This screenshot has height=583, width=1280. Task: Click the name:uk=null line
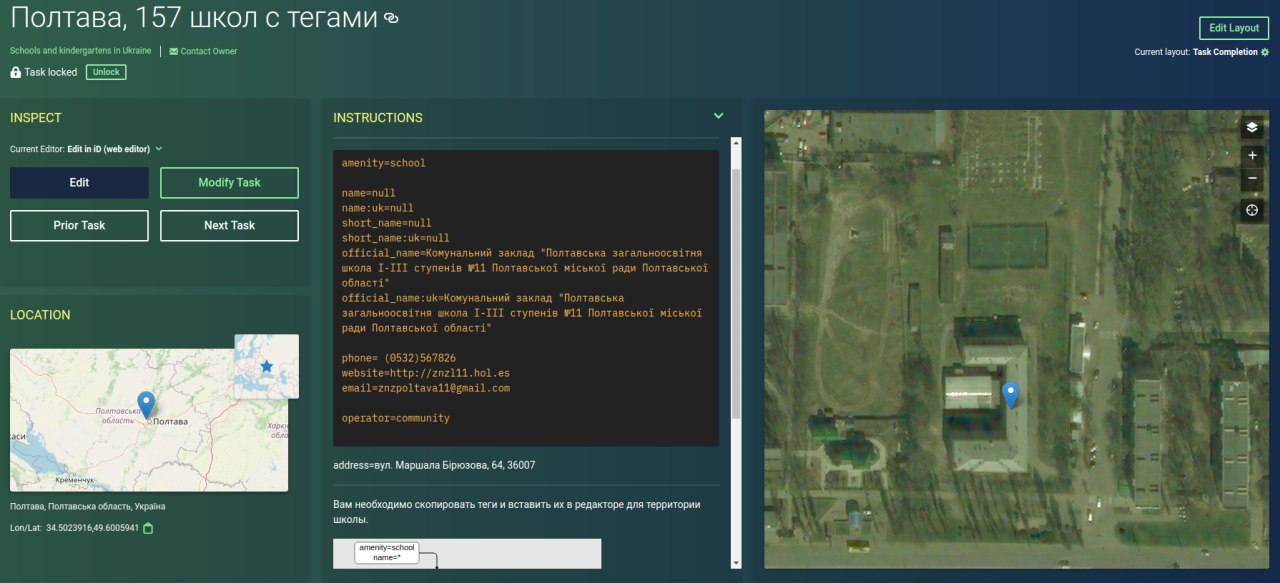tap(378, 208)
